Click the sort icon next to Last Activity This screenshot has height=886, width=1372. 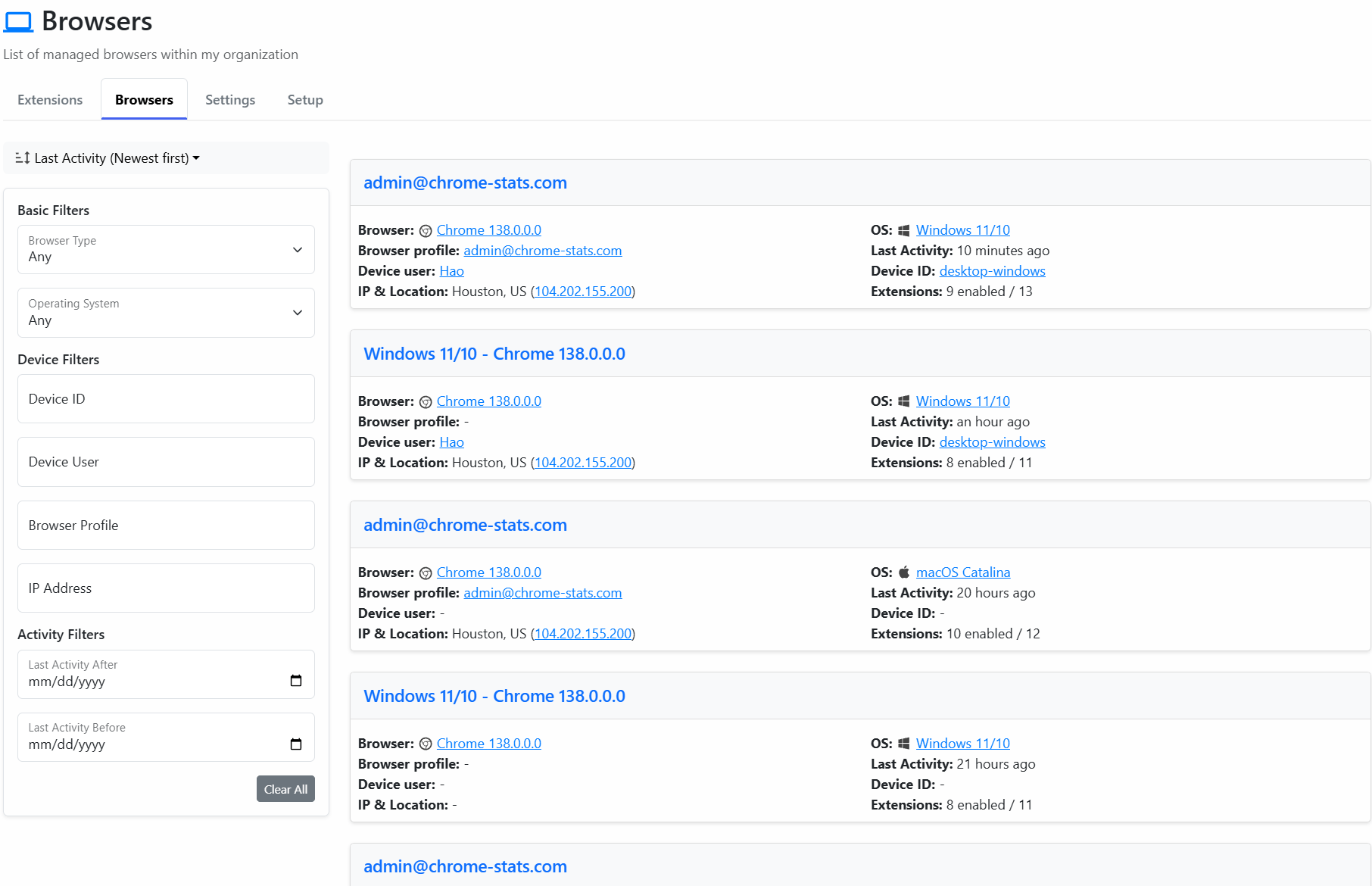[23, 158]
